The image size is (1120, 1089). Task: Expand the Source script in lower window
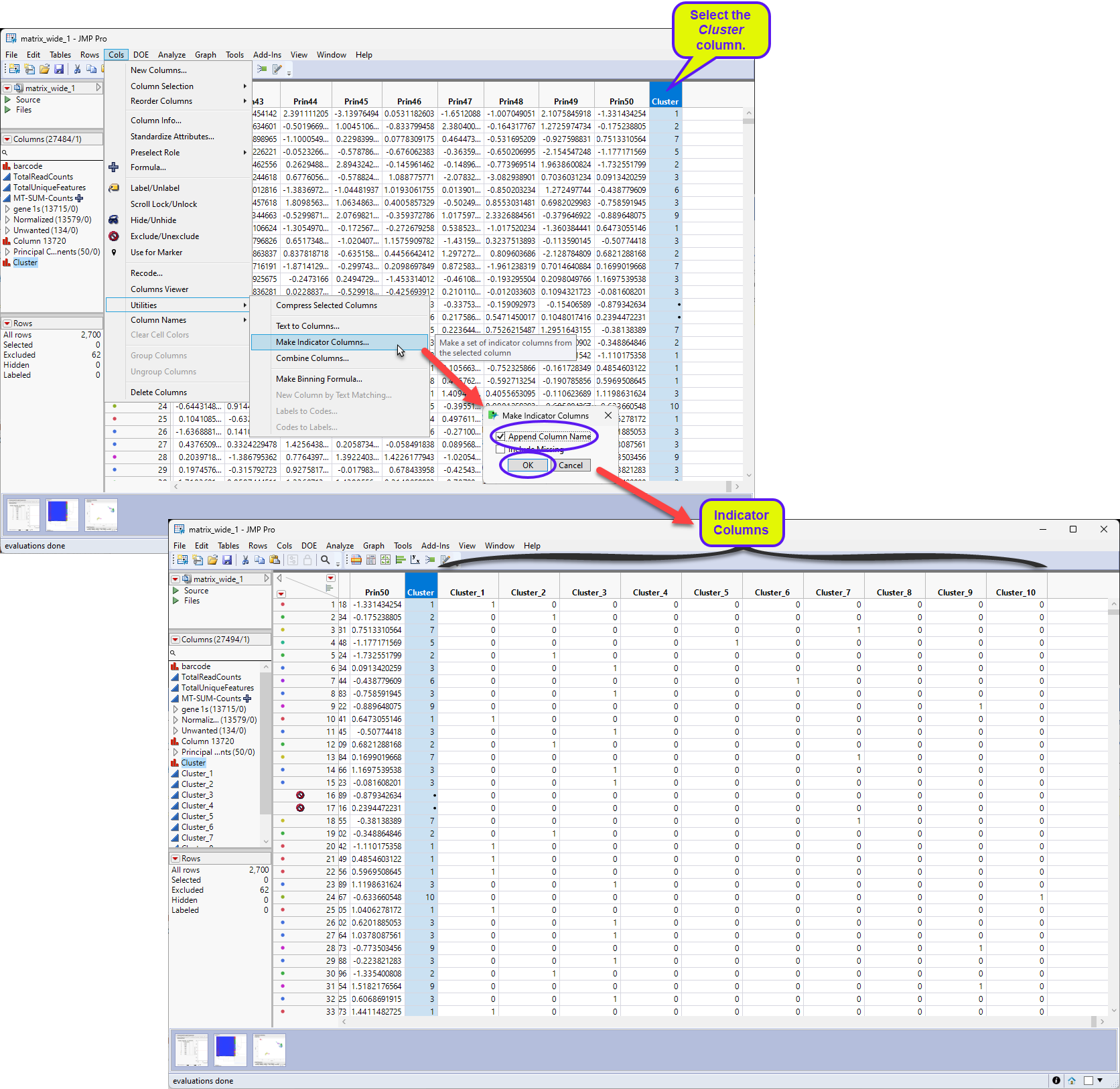(x=176, y=591)
